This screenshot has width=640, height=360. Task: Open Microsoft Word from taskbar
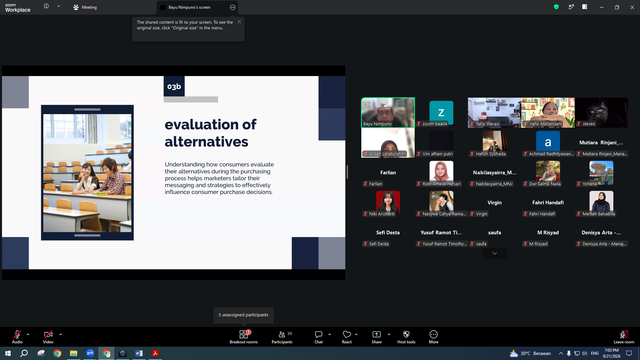(x=139, y=353)
